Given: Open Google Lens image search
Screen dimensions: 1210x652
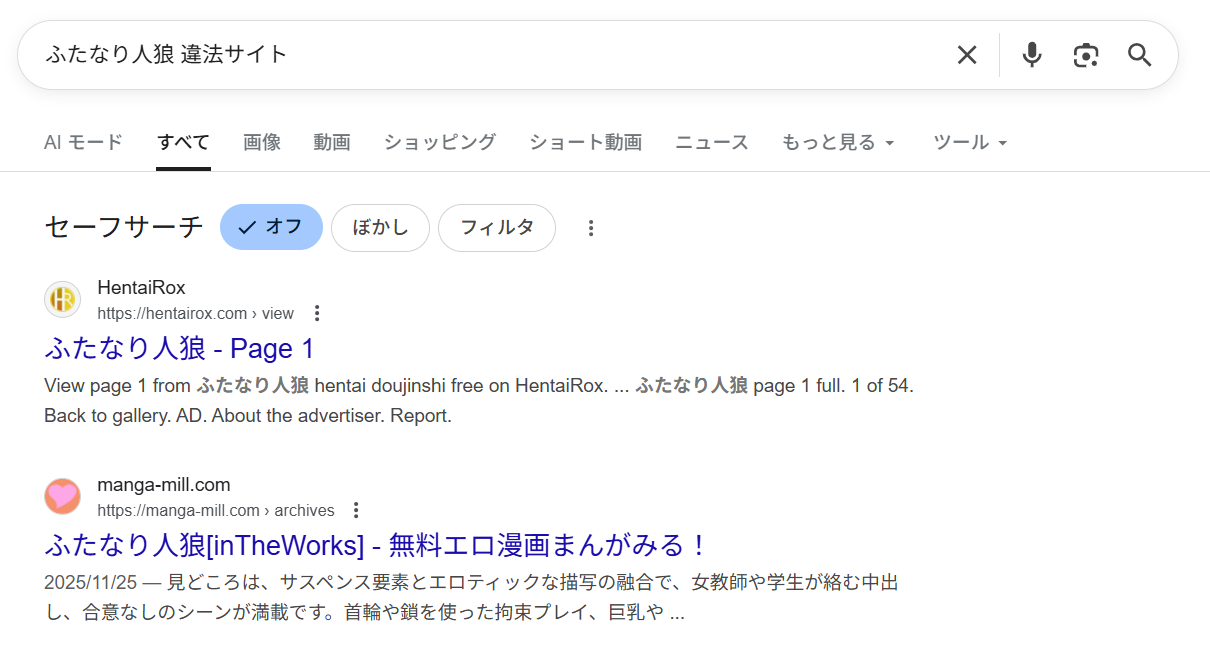Looking at the screenshot, I should tap(1086, 55).
